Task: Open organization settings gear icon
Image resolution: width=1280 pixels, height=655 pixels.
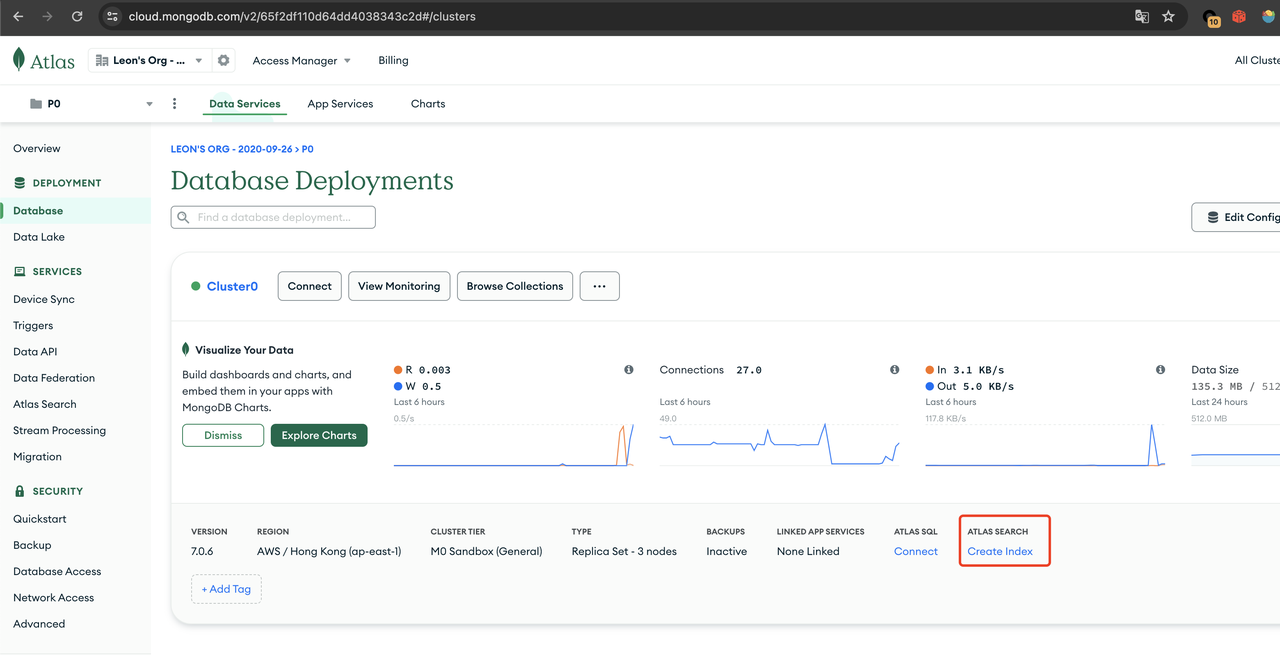Action: 224,60
